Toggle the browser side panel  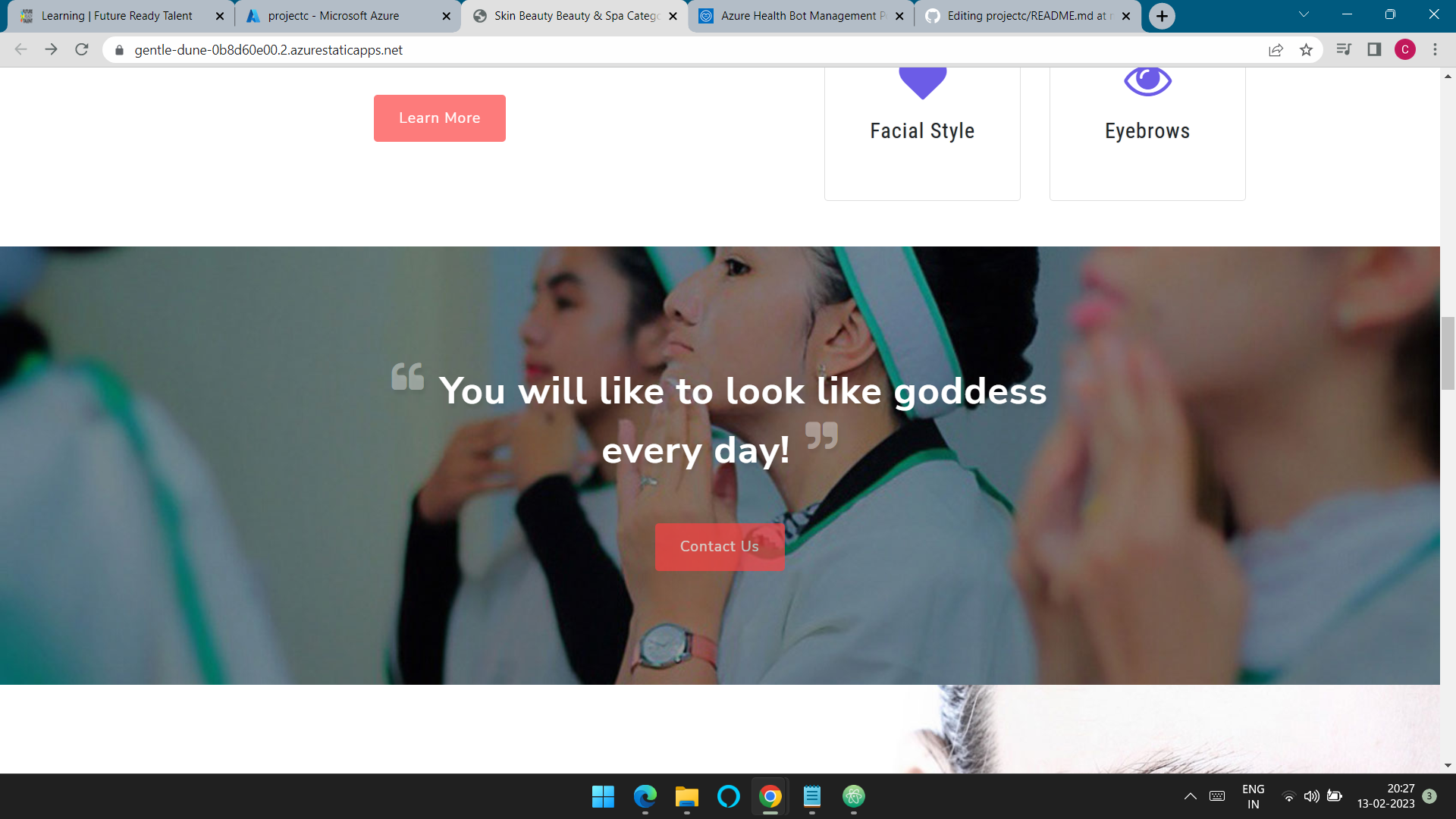(1374, 50)
